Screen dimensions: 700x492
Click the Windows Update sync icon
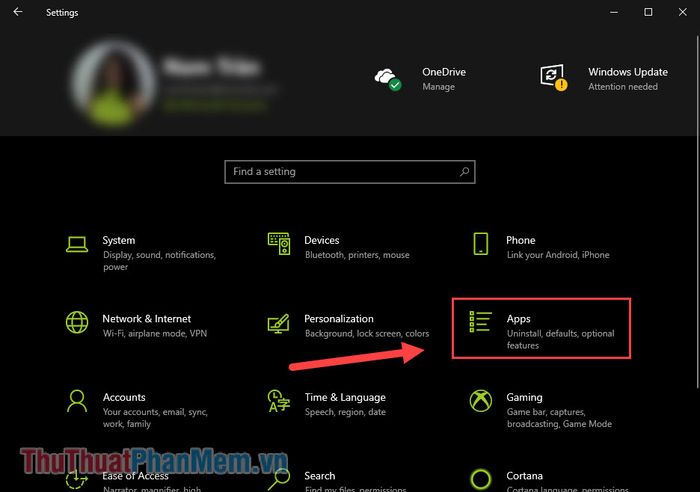tap(554, 78)
